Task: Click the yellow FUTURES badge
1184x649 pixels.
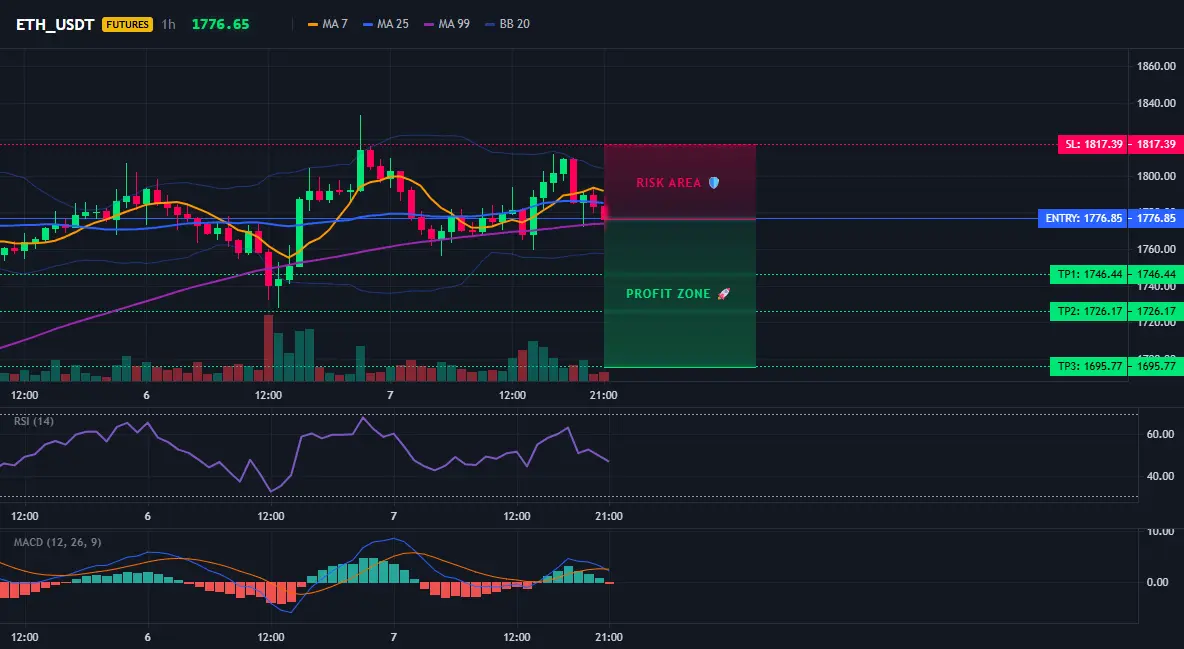Action: [128, 24]
